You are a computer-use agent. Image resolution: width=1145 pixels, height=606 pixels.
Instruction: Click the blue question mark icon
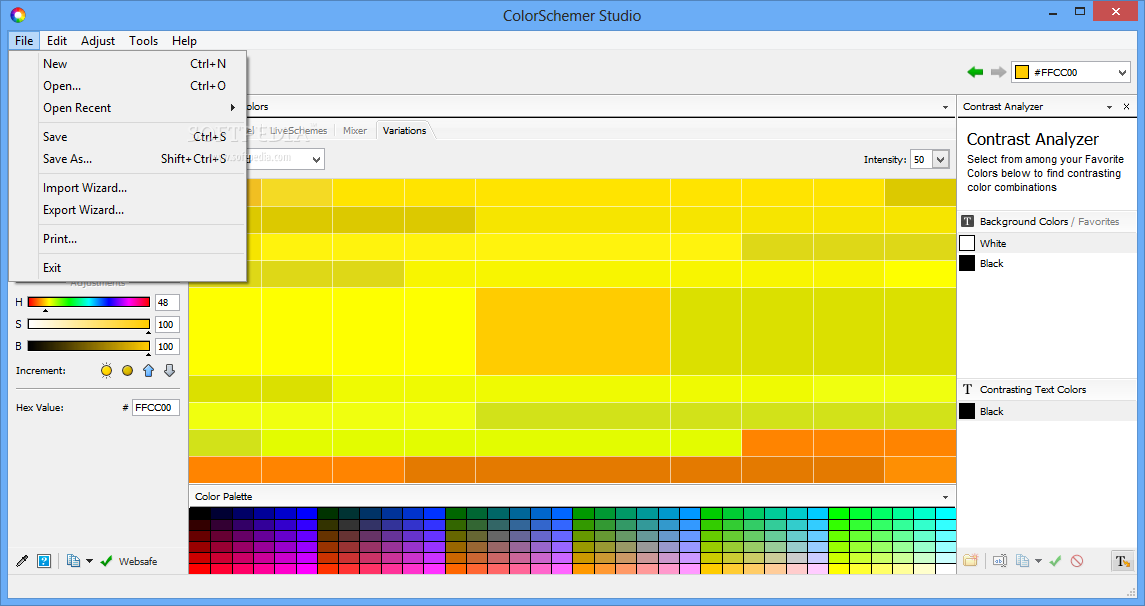pos(44,561)
